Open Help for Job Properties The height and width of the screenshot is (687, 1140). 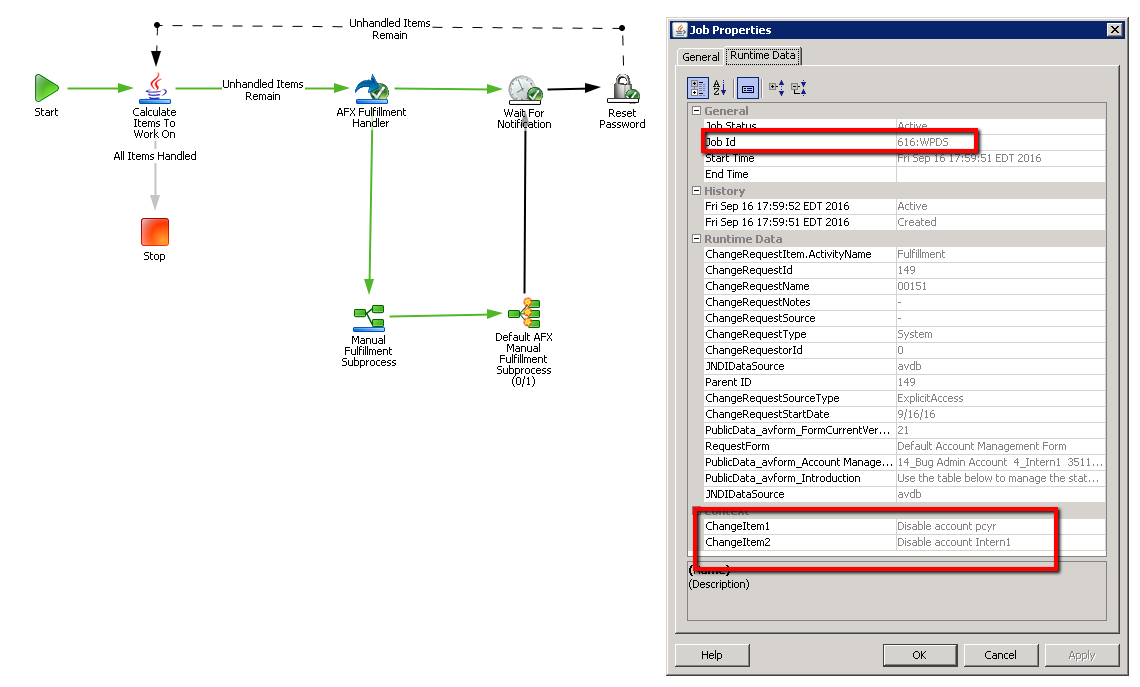click(712, 655)
